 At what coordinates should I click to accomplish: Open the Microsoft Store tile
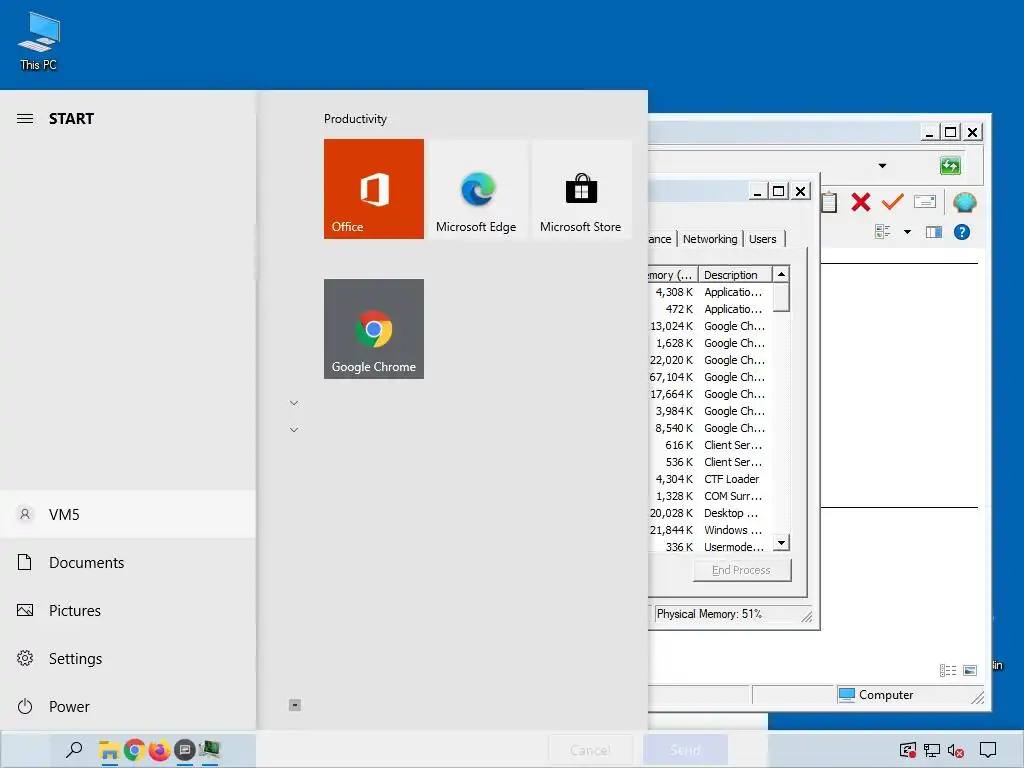(581, 189)
